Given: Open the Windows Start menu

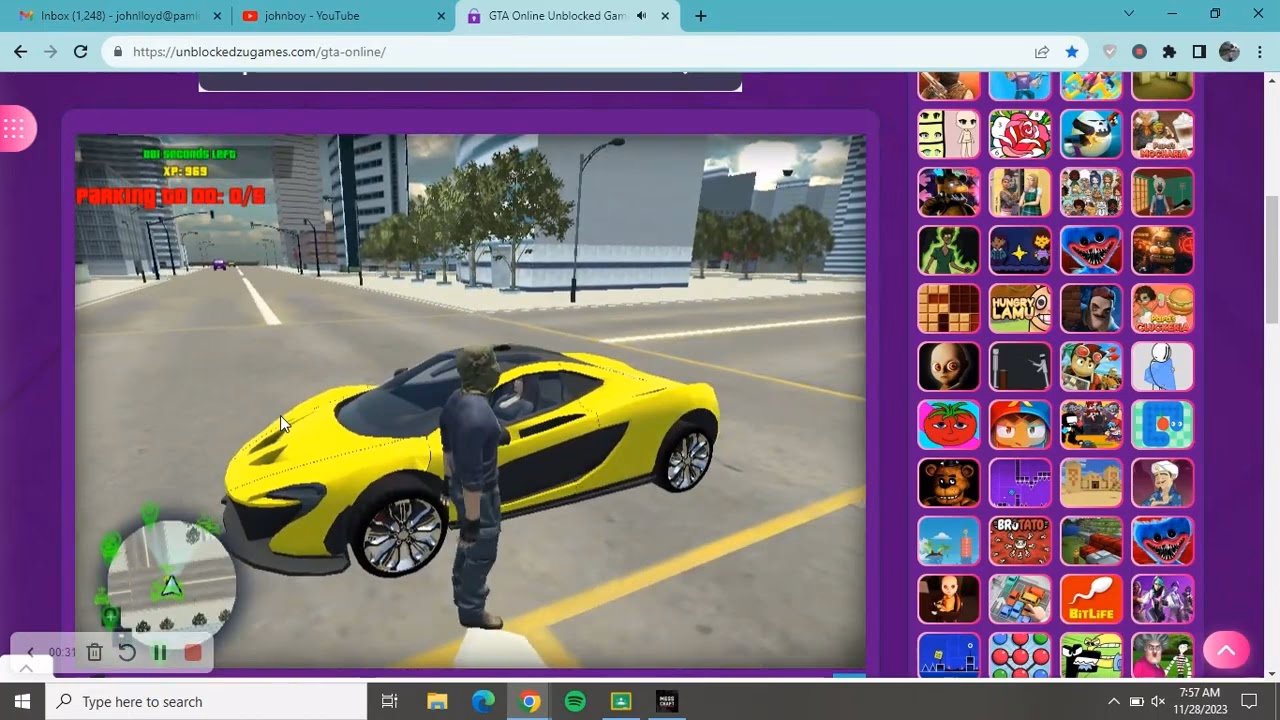Looking at the screenshot, I should coord(23,701).
